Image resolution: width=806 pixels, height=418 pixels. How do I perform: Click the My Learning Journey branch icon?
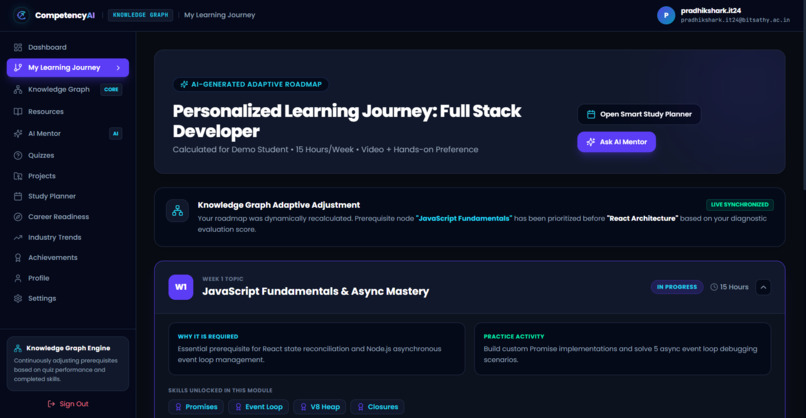[x=18, y=67]
